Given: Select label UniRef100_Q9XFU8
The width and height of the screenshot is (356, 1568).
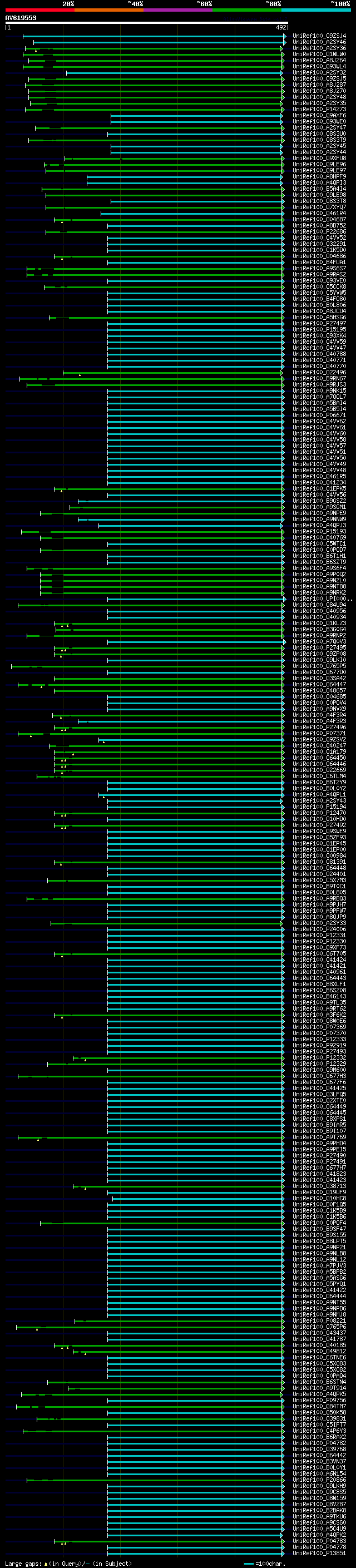Looking at the screenshot, I should pos(319,159).
